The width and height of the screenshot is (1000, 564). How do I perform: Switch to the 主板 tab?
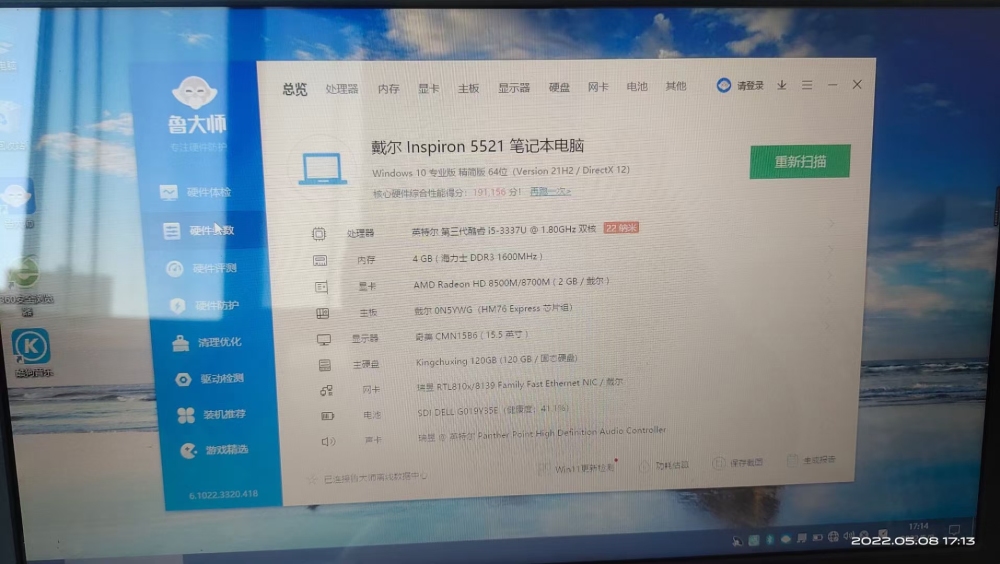(468, 88)
